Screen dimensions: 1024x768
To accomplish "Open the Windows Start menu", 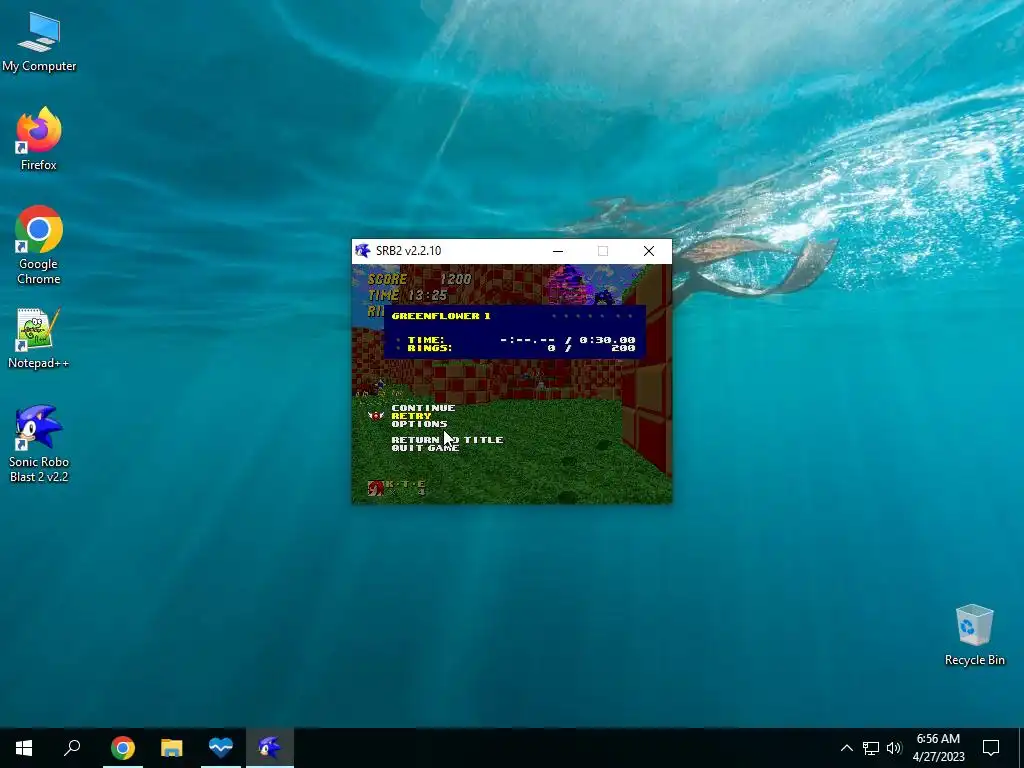I will tap(24, 748).
